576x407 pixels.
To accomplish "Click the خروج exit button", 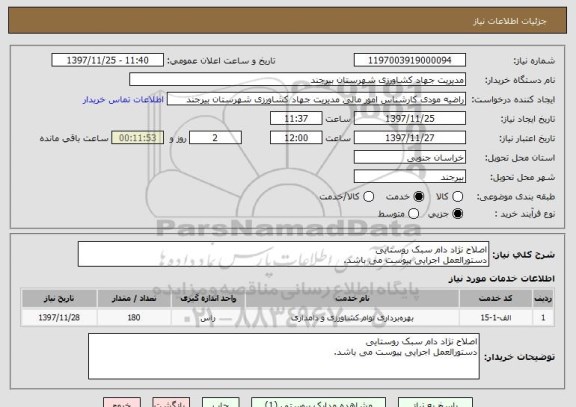I will 122,402.
